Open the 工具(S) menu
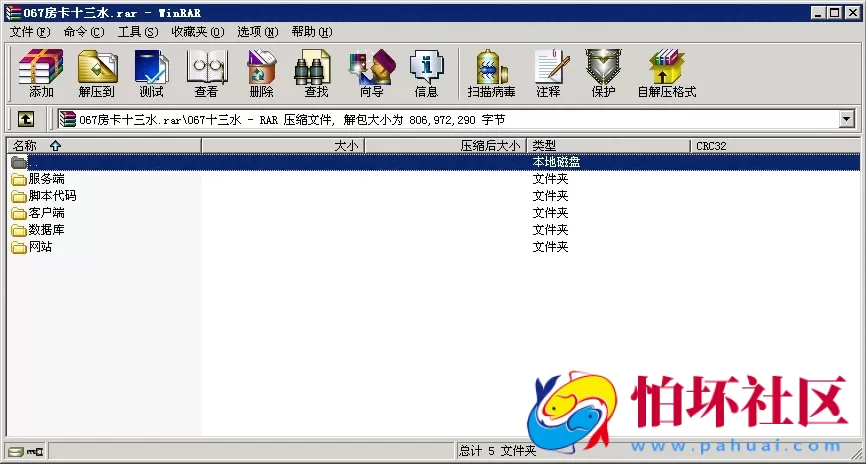The height and width of the screenshot is (464, 866). pos(138,32)
